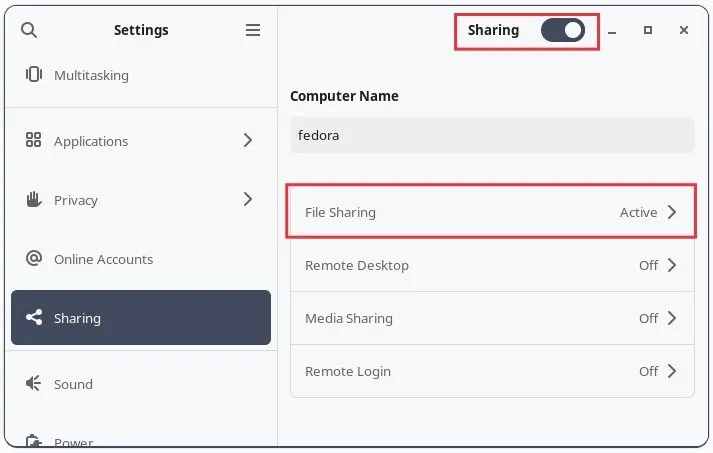
Task: Open the Remote Desktop chevron arrow
Action: click(672, 265)
